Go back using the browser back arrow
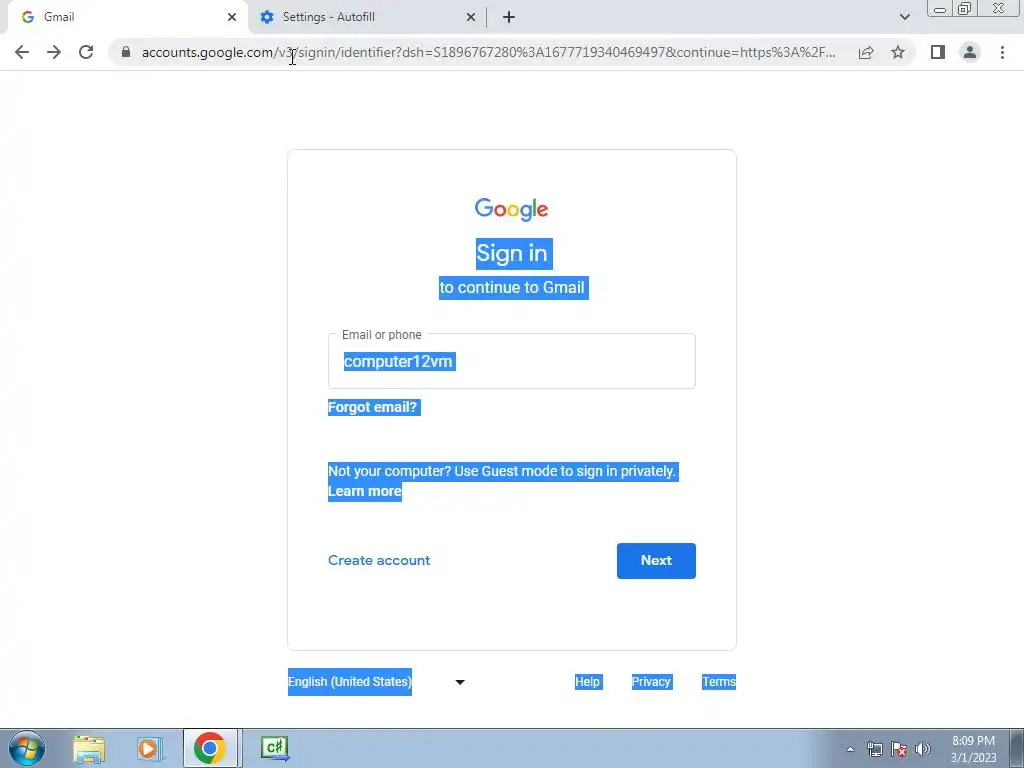 tap(22, 52)
